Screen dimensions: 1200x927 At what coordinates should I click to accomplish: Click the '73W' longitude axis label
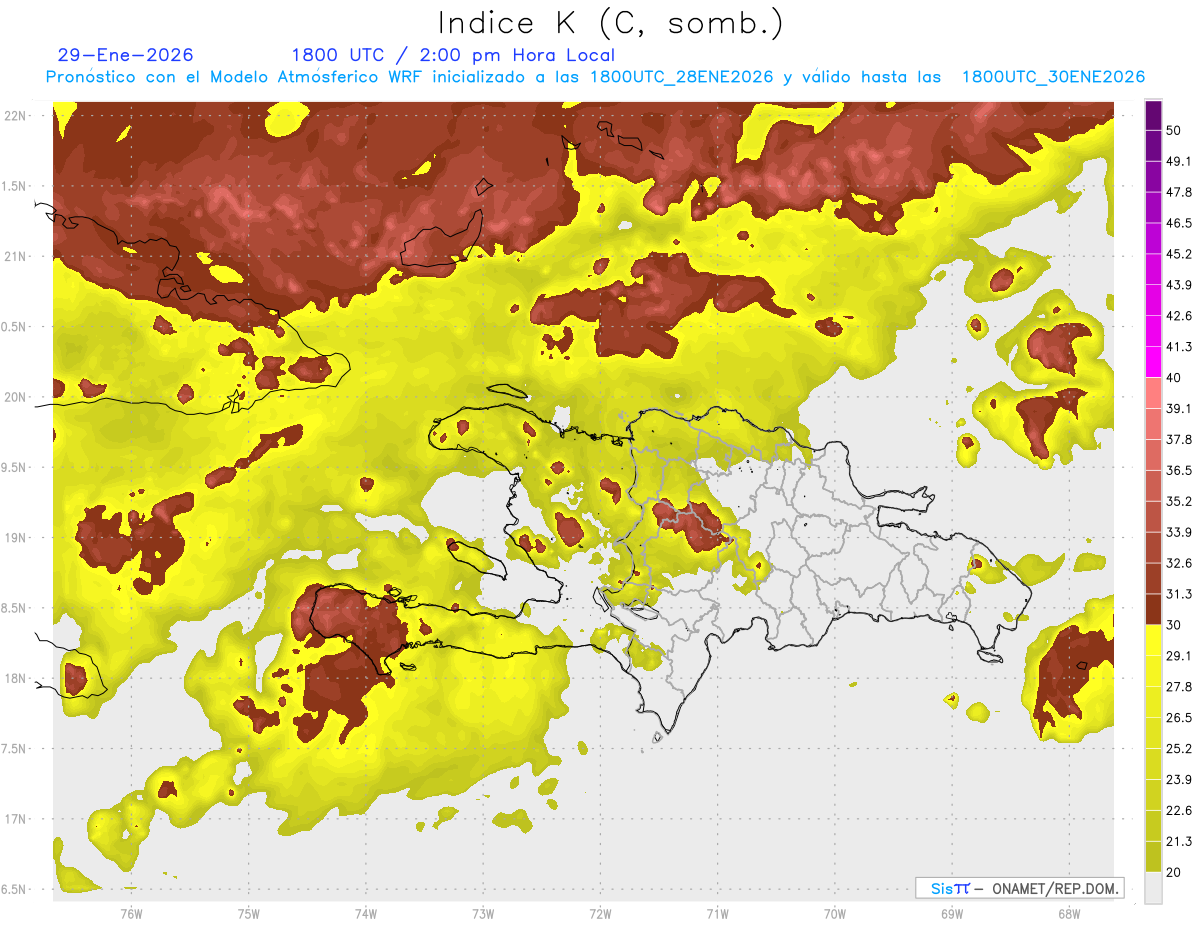tap(483, 914)
